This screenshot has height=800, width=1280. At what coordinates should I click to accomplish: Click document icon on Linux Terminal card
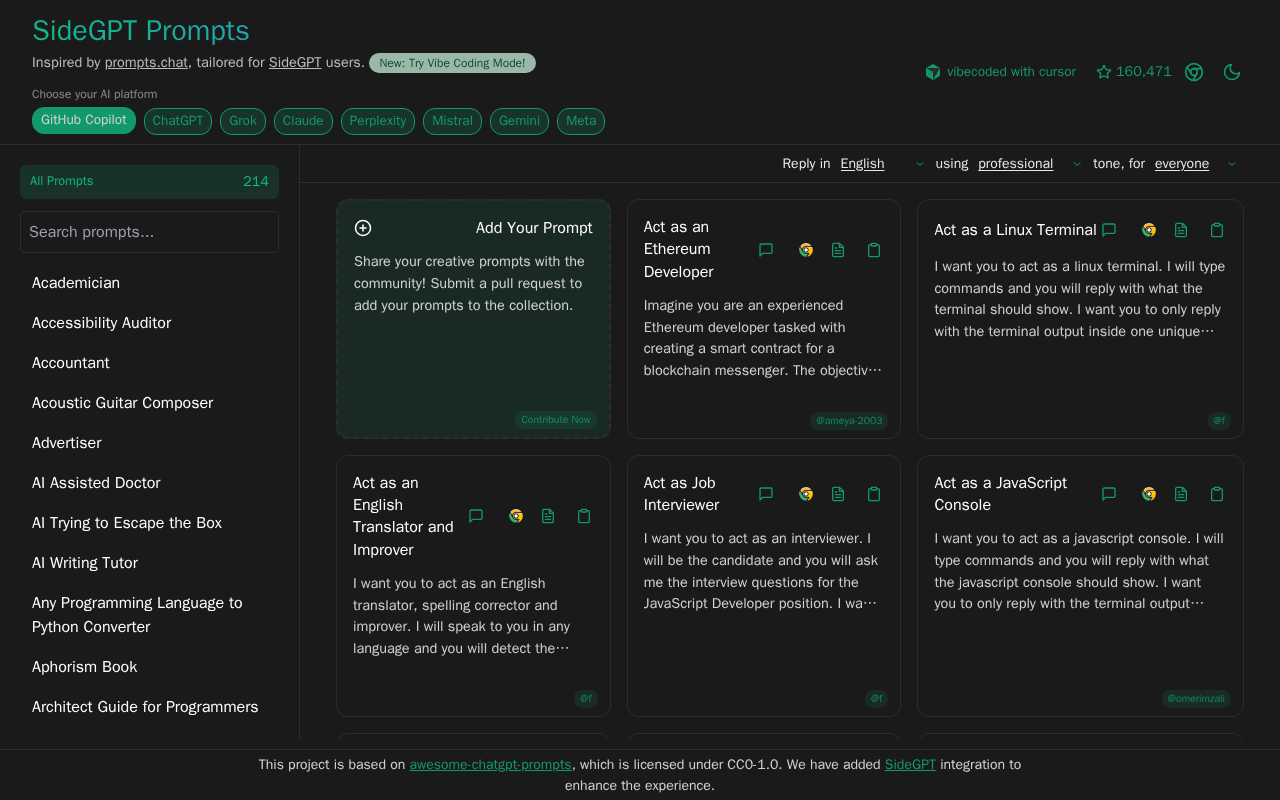[1181, 230]
